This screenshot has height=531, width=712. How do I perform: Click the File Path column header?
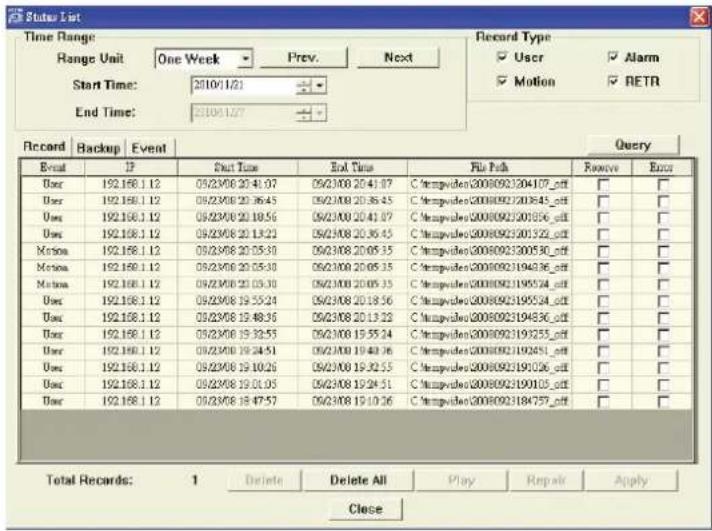[x=490, y=168]
